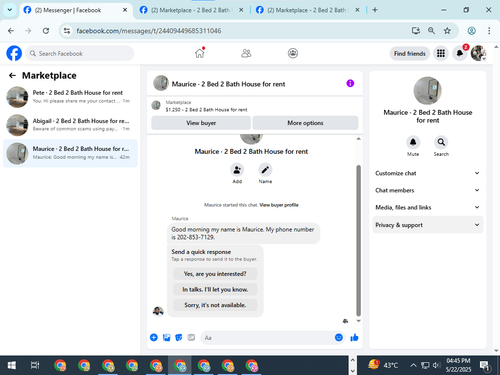Open the Facebook logo home link
The height and width of the screenshot is (375, 500).
click(x=14, y=53)
